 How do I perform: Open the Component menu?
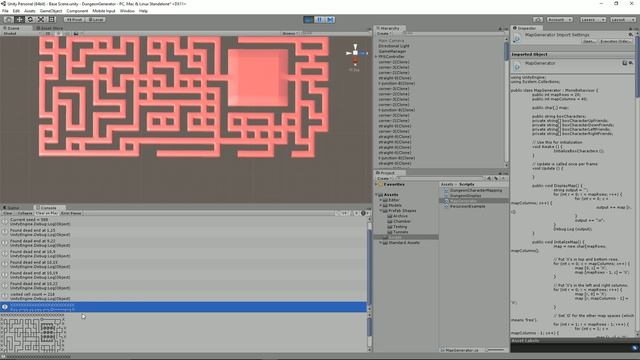77,11
